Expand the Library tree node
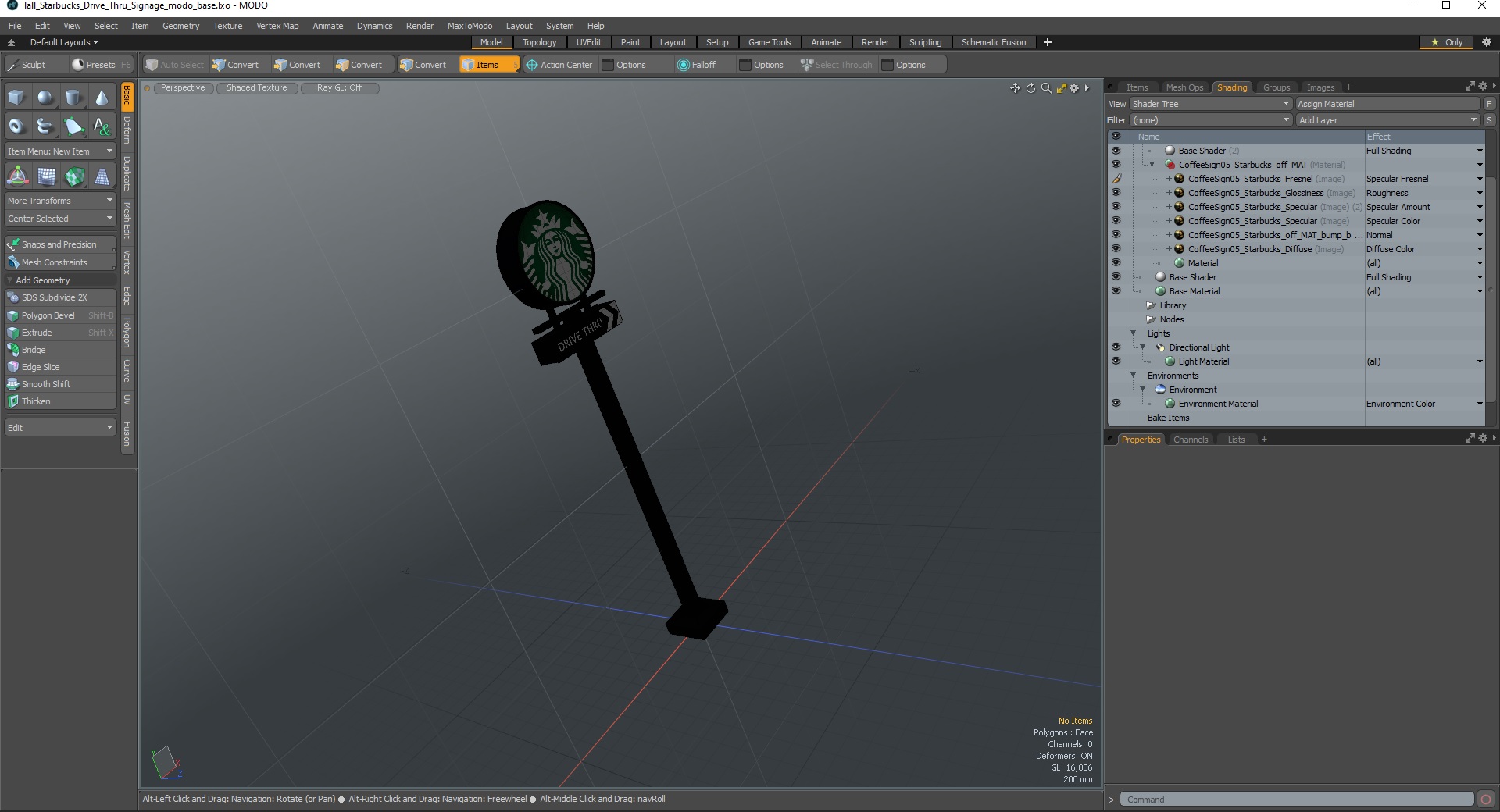The height and width of the screenshot is (812, 1500). 1151,305
